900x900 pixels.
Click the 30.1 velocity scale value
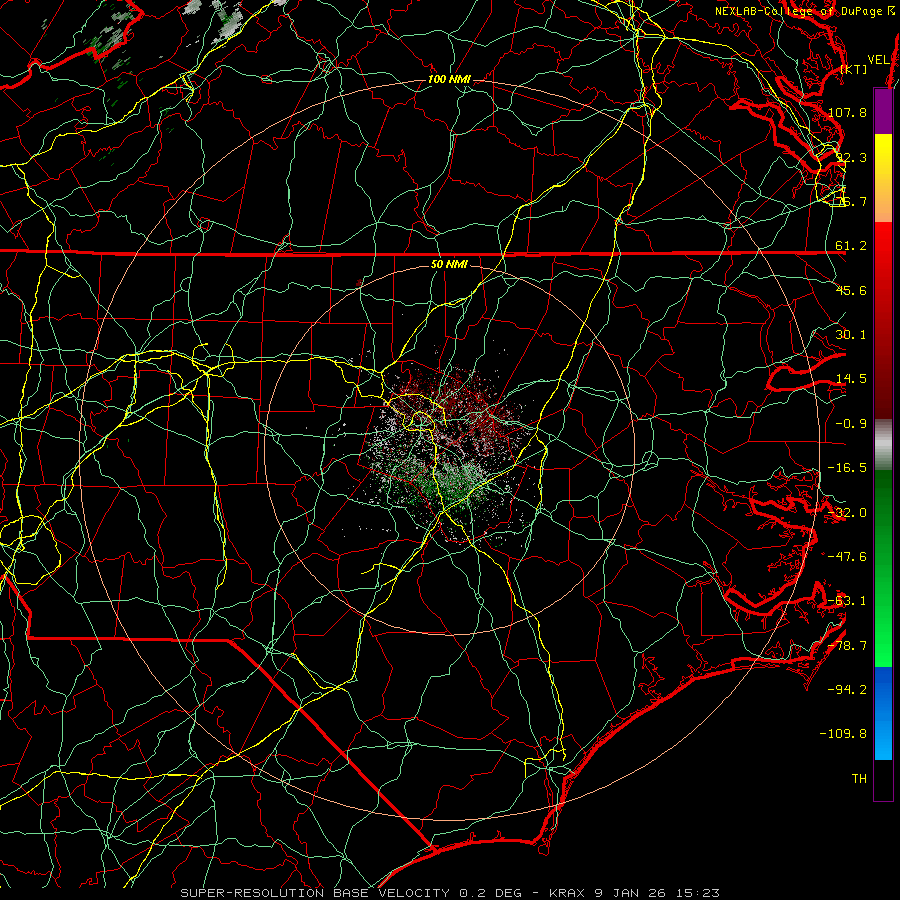click(x=851, y=335)
